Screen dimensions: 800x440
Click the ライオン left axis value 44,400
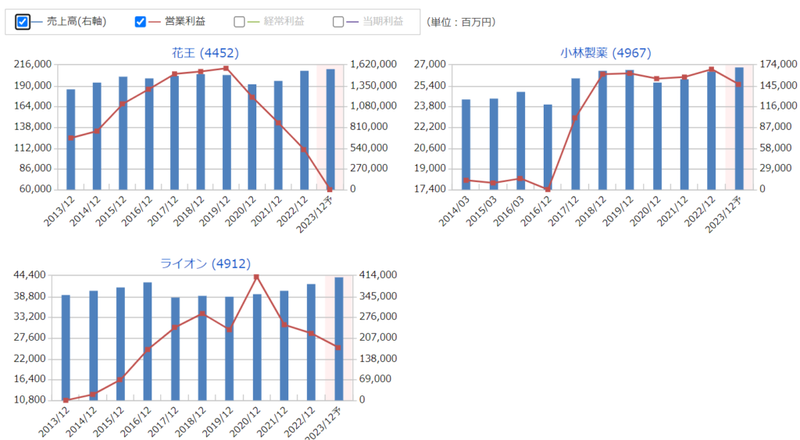tap(30, 275)
